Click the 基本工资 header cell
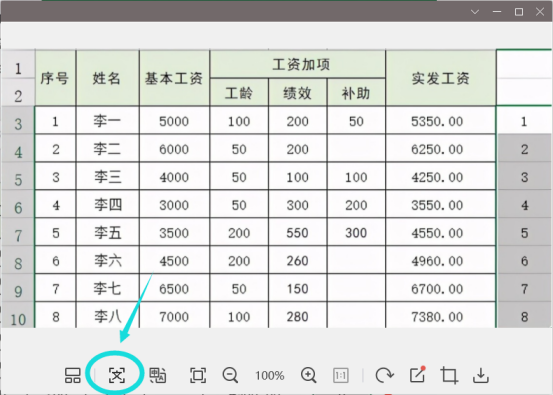Image resolution: width=553 pixels, height=395 pixels. point(174,78)
